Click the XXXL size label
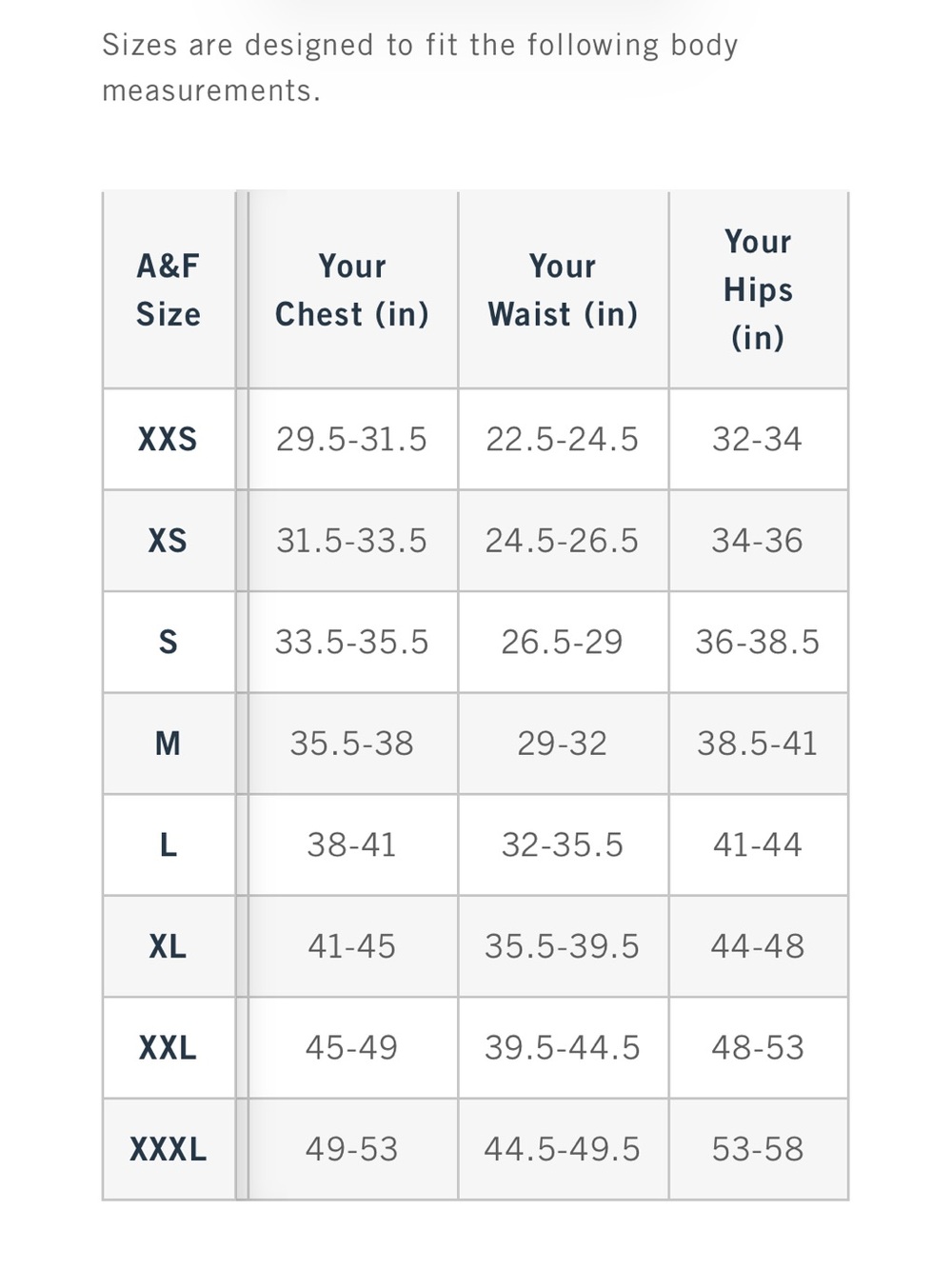This screenshot has width=952, height=1269. pyautogui.click(x=168, y=1149)
